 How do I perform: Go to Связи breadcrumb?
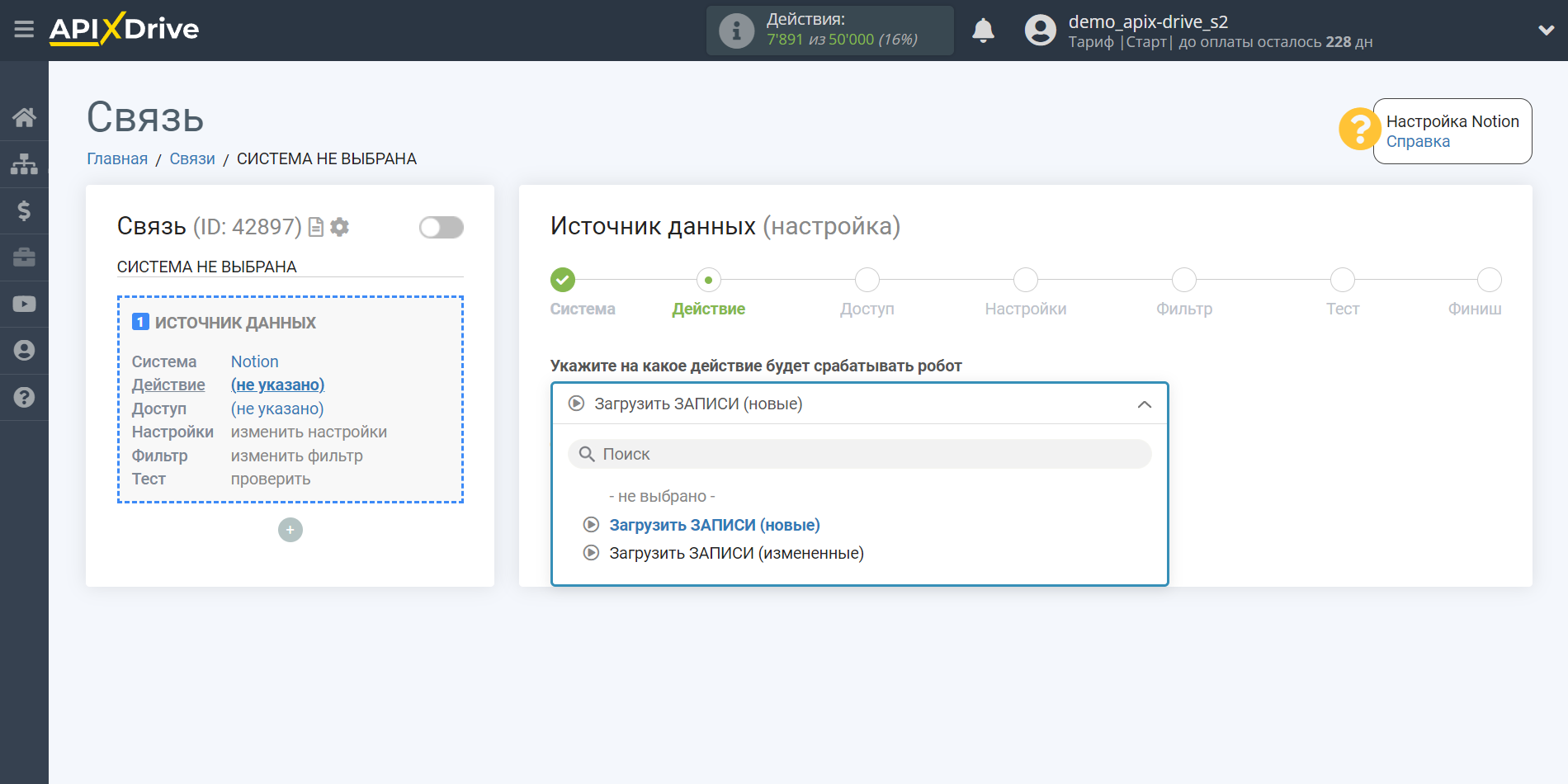tap(192, 158)
